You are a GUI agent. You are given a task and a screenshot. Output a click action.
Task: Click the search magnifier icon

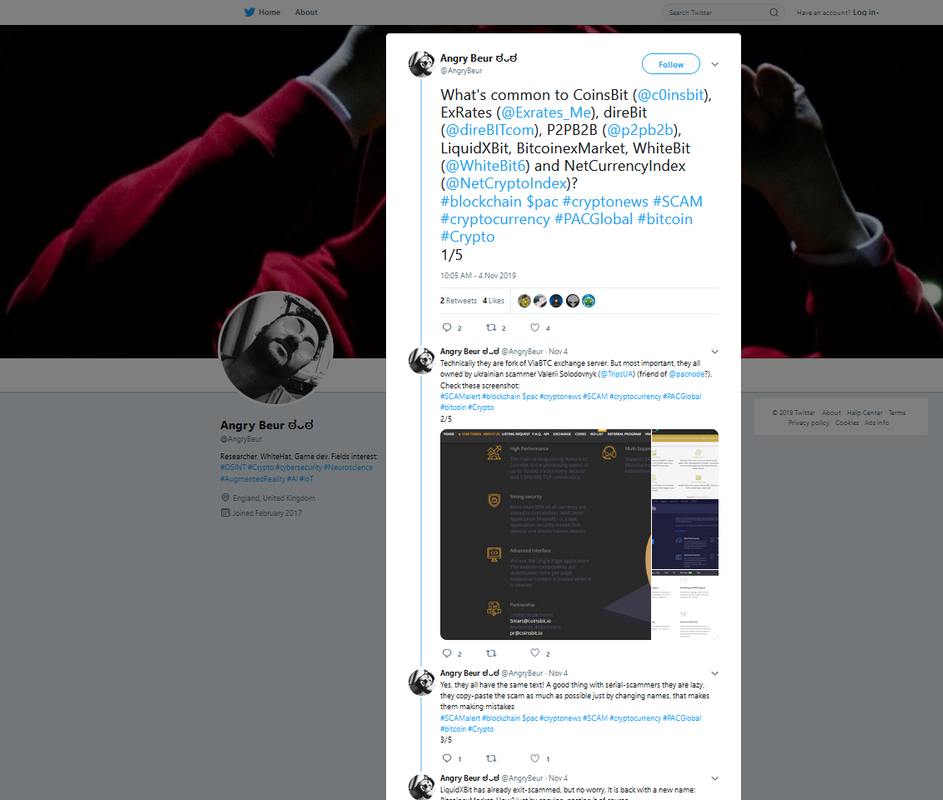point(774,12)
